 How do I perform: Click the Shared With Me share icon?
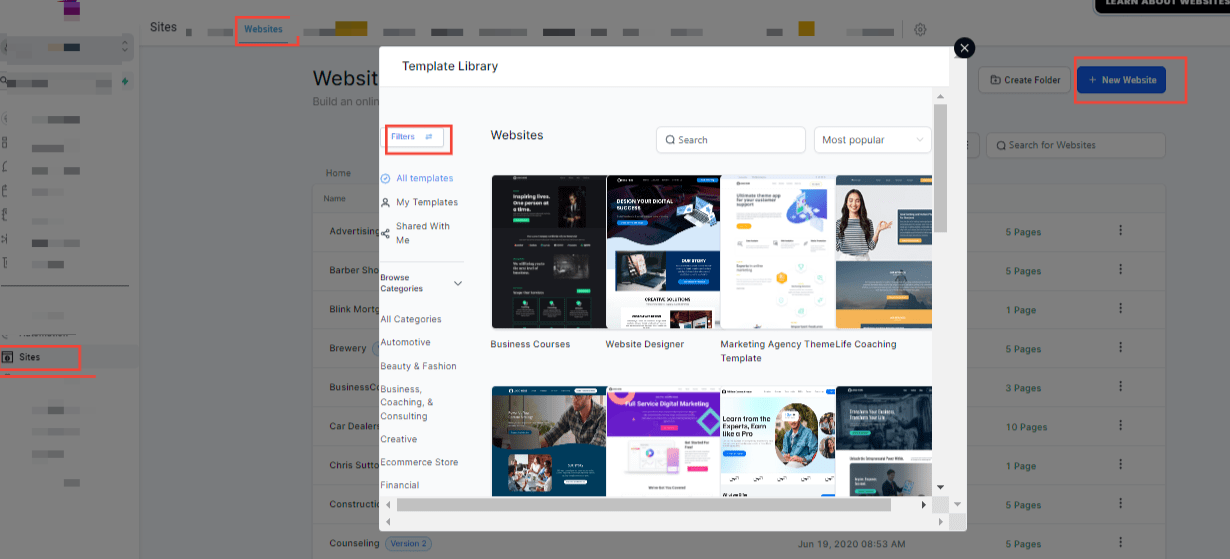(x=386, y=233)
